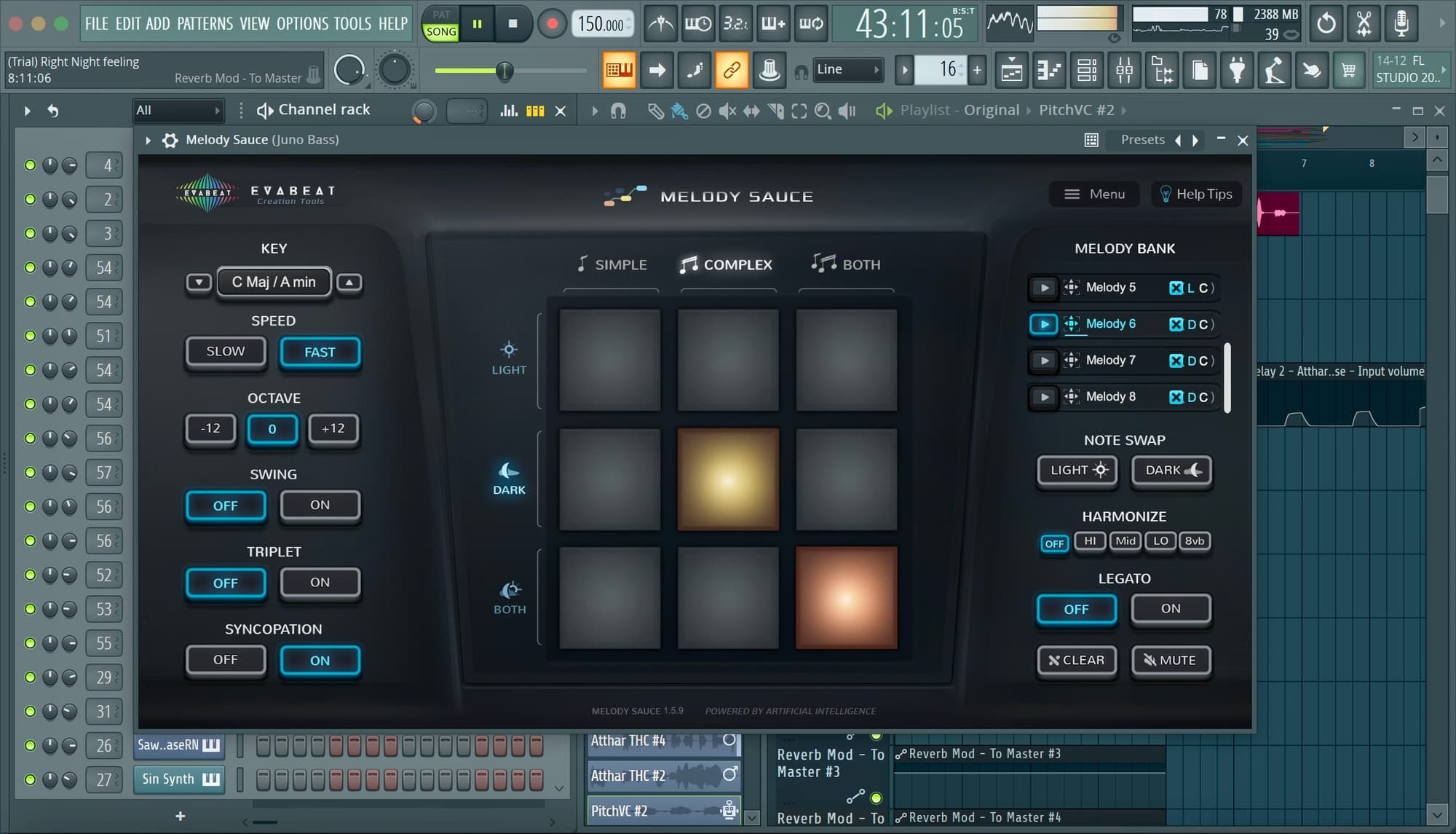The image size is (1456, 834).
Task: Select the Slip editing tool
Action: [751, 111]
